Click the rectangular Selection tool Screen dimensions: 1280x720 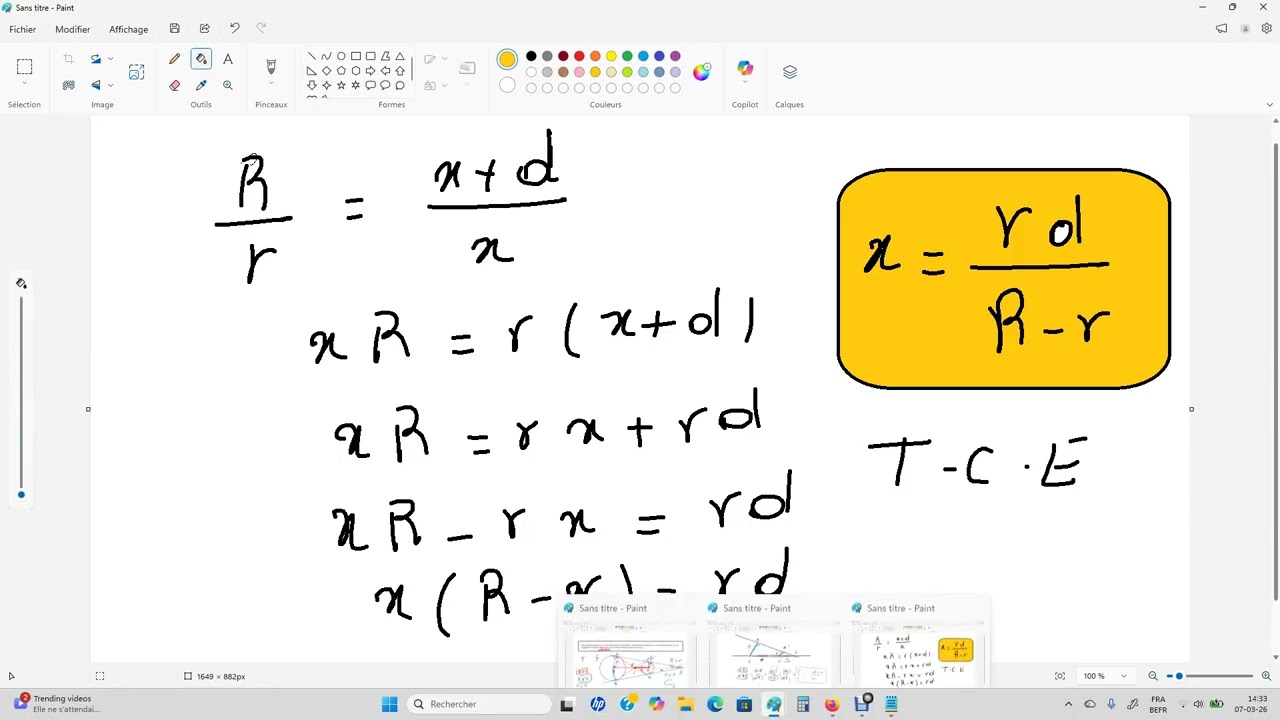point(24,67)
